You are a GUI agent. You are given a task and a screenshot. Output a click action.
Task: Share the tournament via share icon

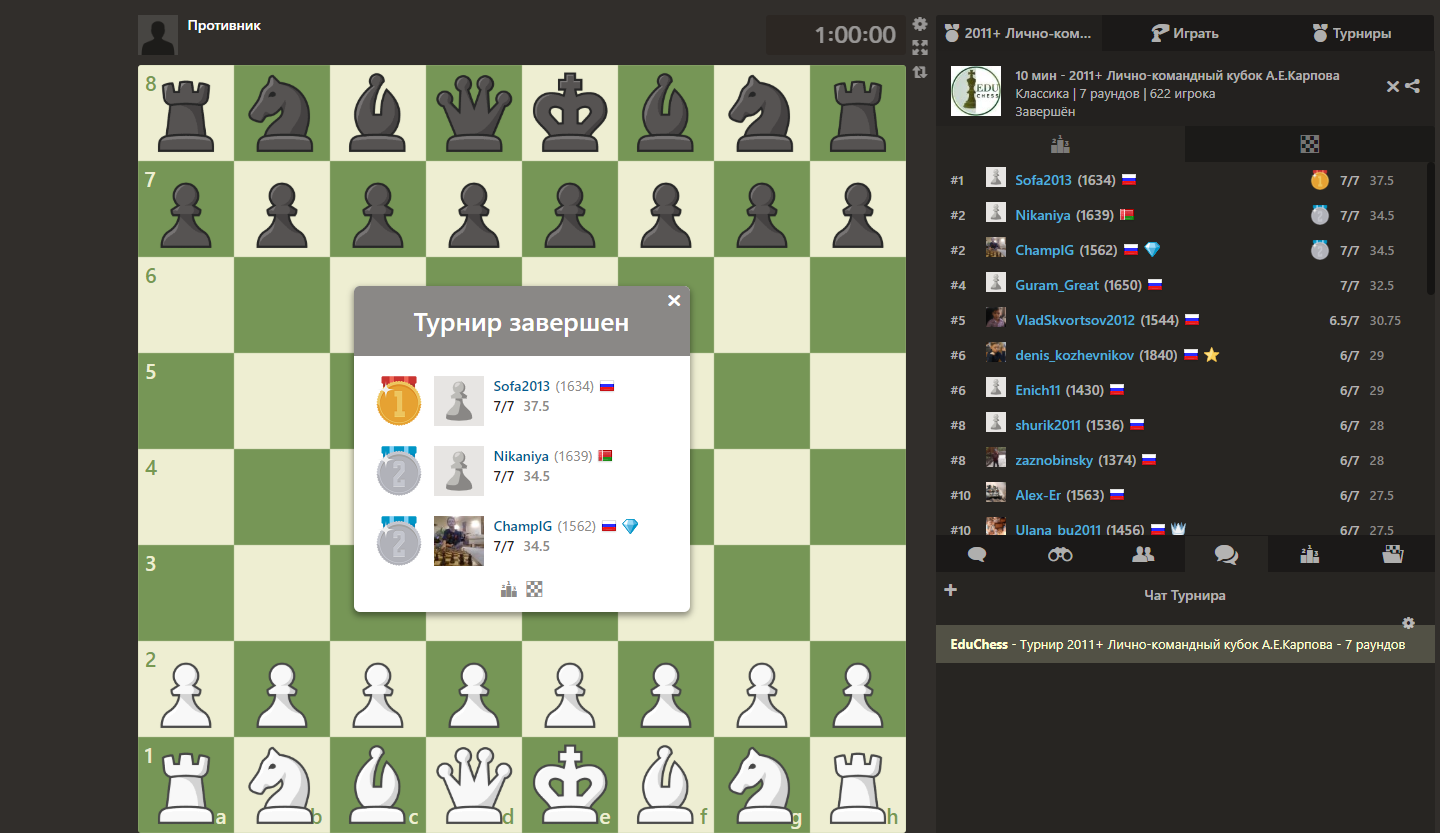tap(1412, 86)
